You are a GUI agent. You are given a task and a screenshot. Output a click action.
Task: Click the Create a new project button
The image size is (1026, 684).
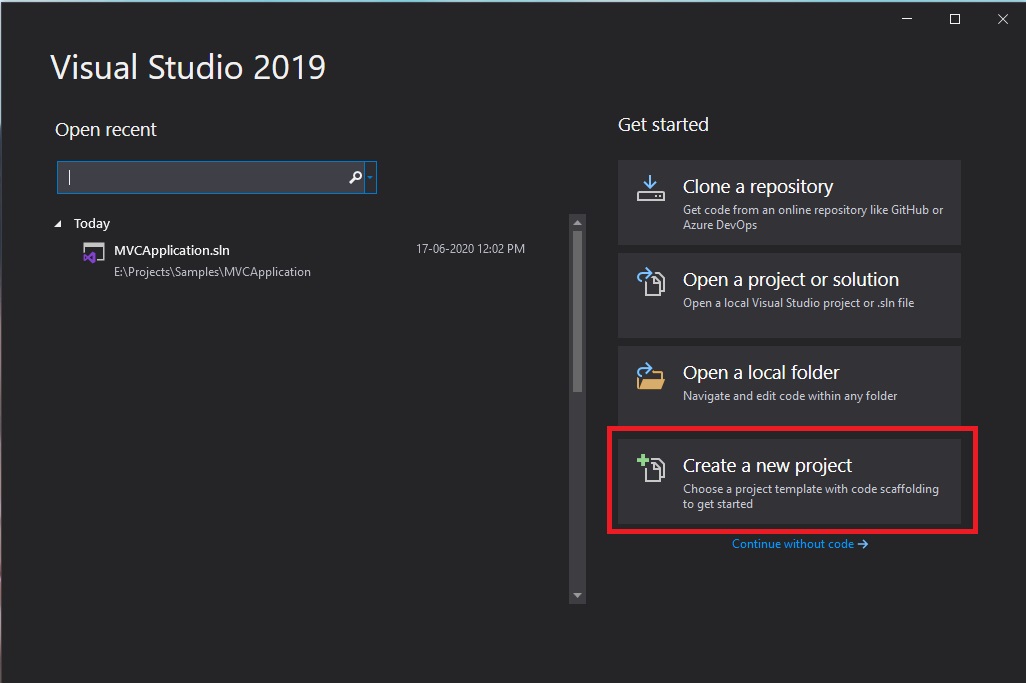[789, 481]
